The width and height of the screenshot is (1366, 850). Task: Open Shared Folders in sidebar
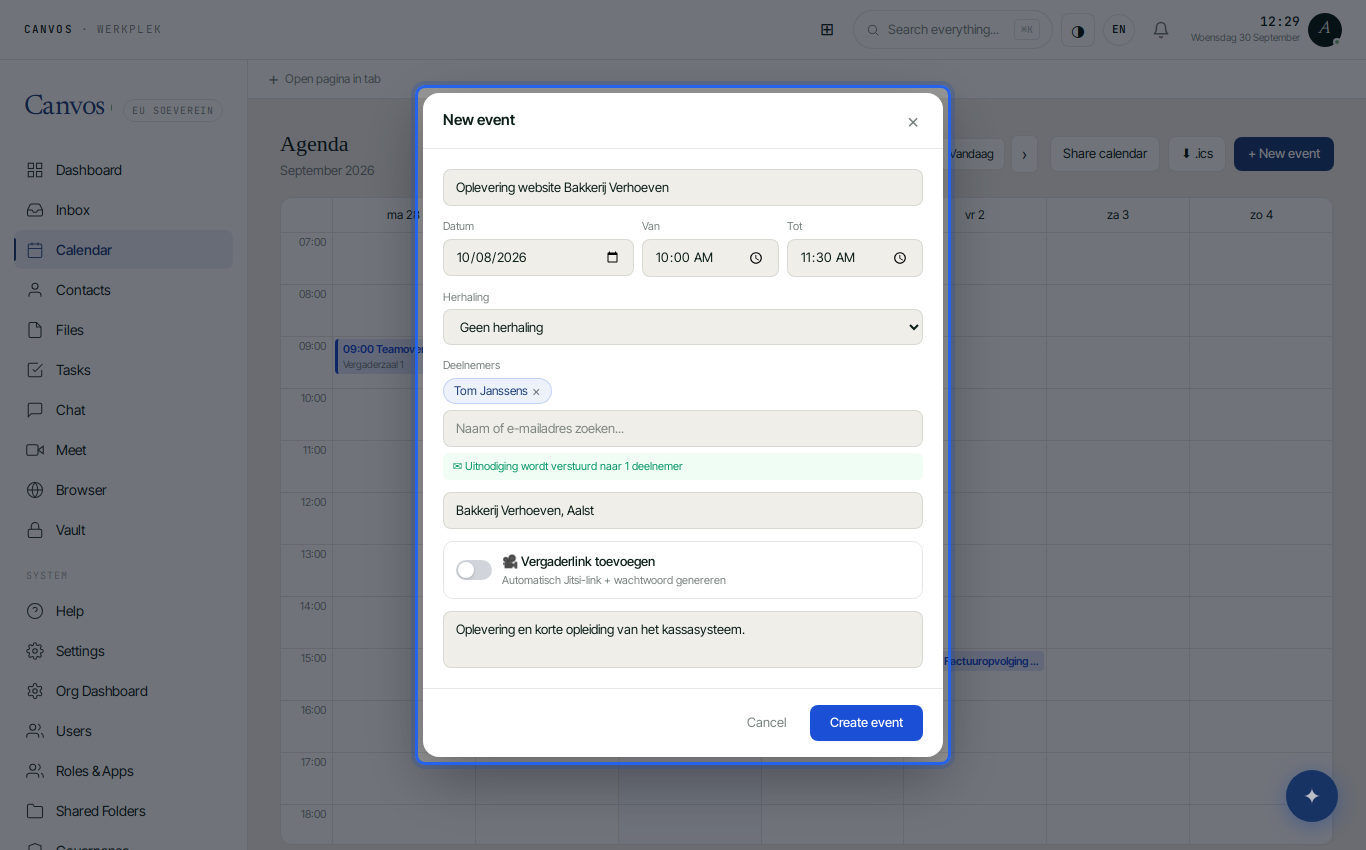[x=123, y=811]
